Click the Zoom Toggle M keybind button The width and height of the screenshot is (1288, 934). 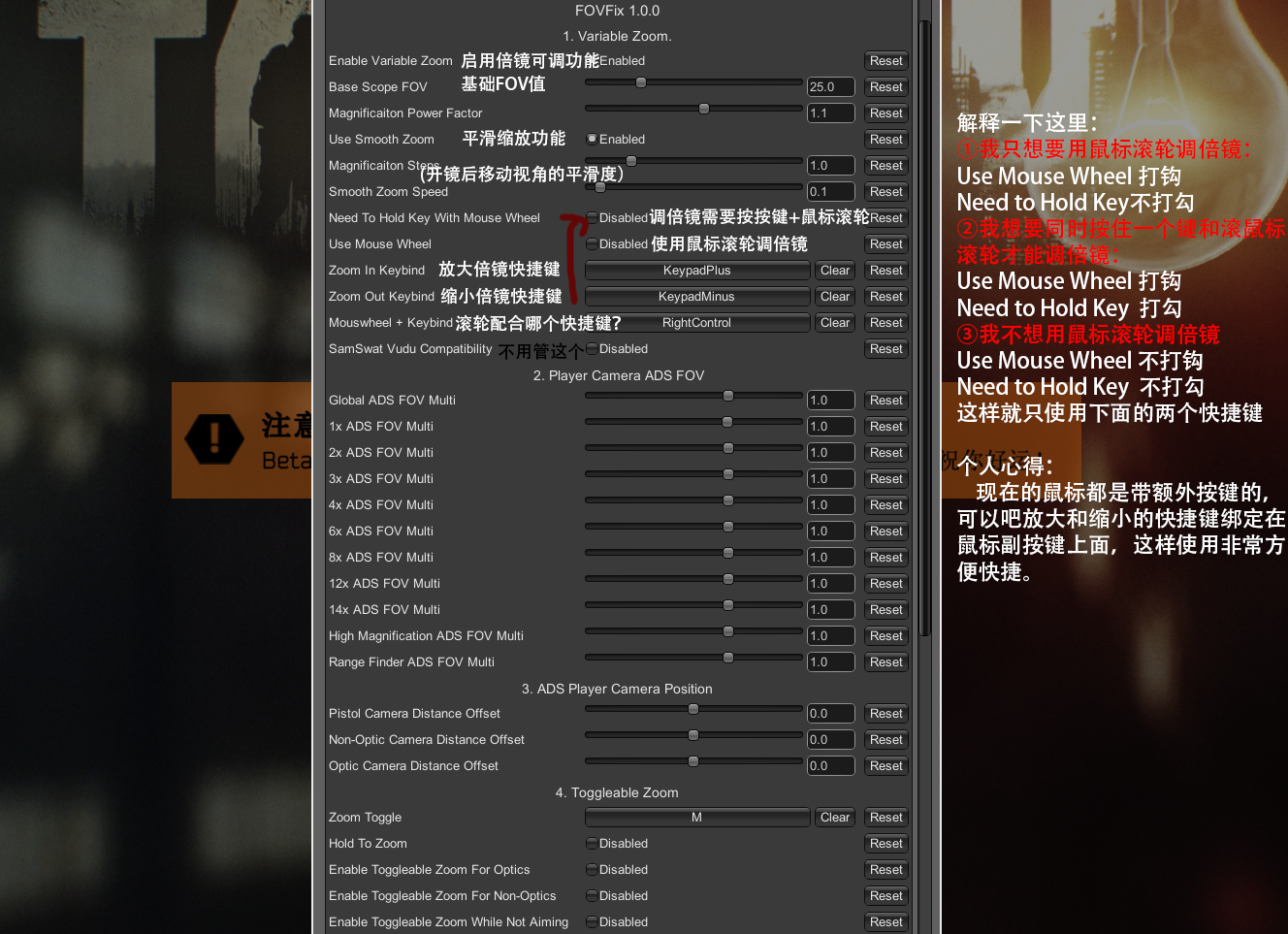(696, 818)
